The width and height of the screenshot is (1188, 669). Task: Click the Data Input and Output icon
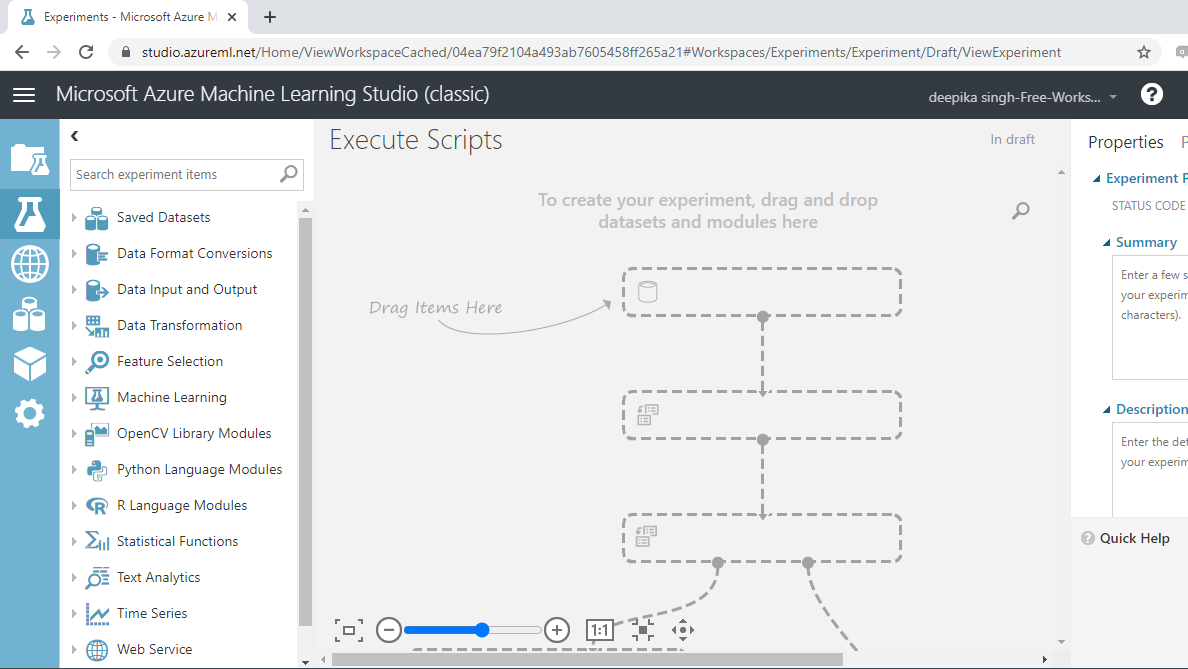96,290
